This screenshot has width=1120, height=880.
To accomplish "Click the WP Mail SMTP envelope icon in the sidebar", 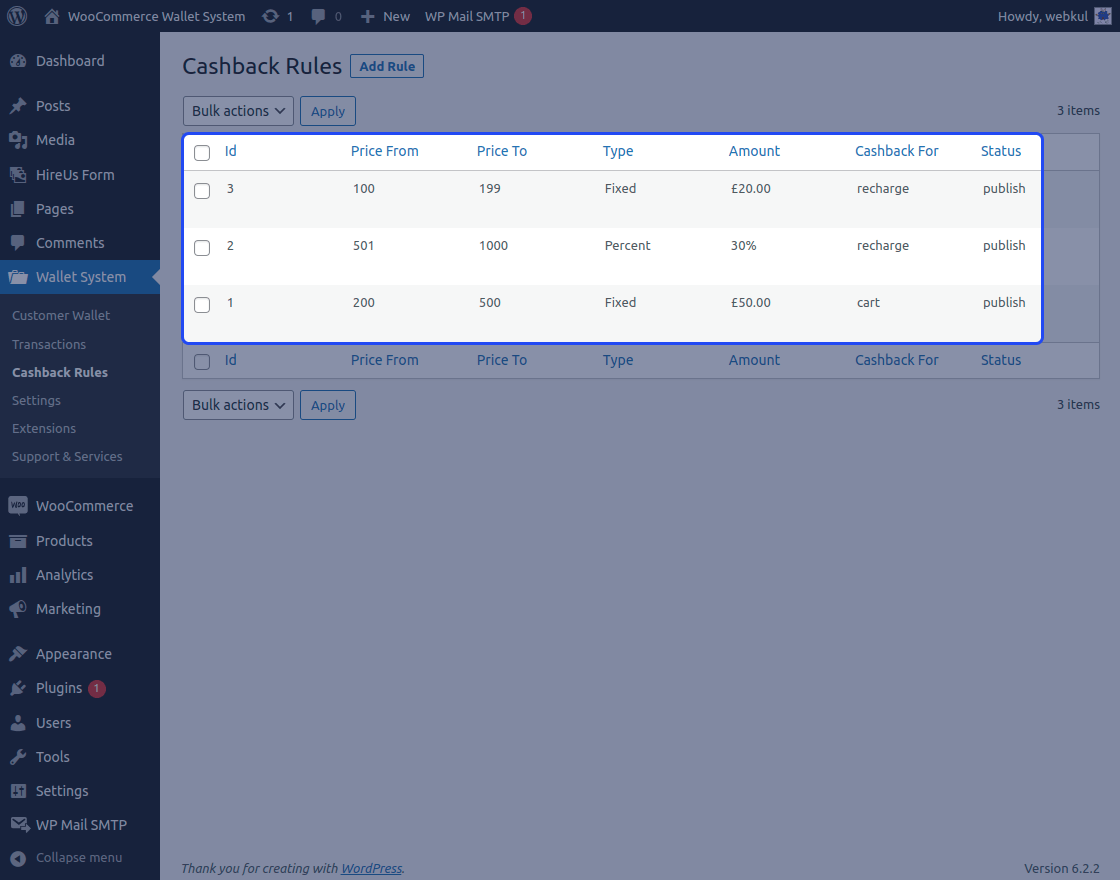I will pos(20,825).
